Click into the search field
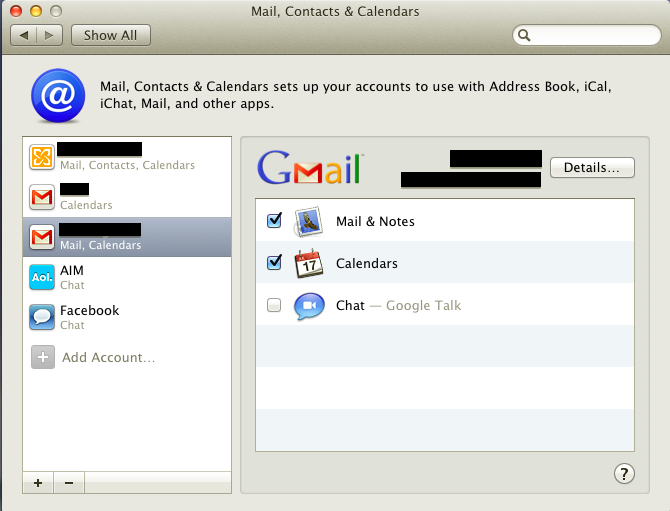Image resolution: width=670 pixels, height=511 pixels. (587, 35)
